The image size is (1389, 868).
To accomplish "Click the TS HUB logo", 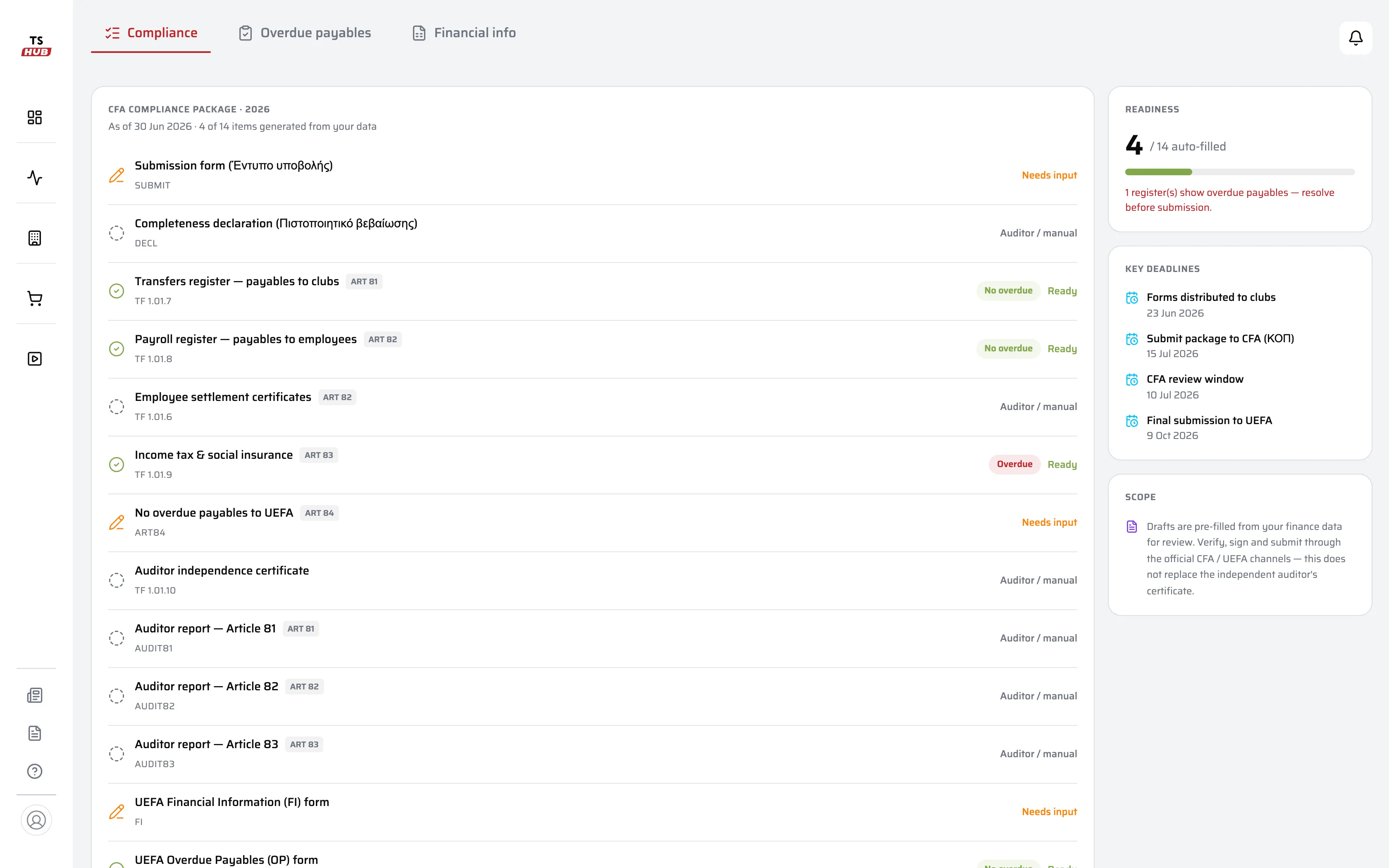I will point(36,46).
